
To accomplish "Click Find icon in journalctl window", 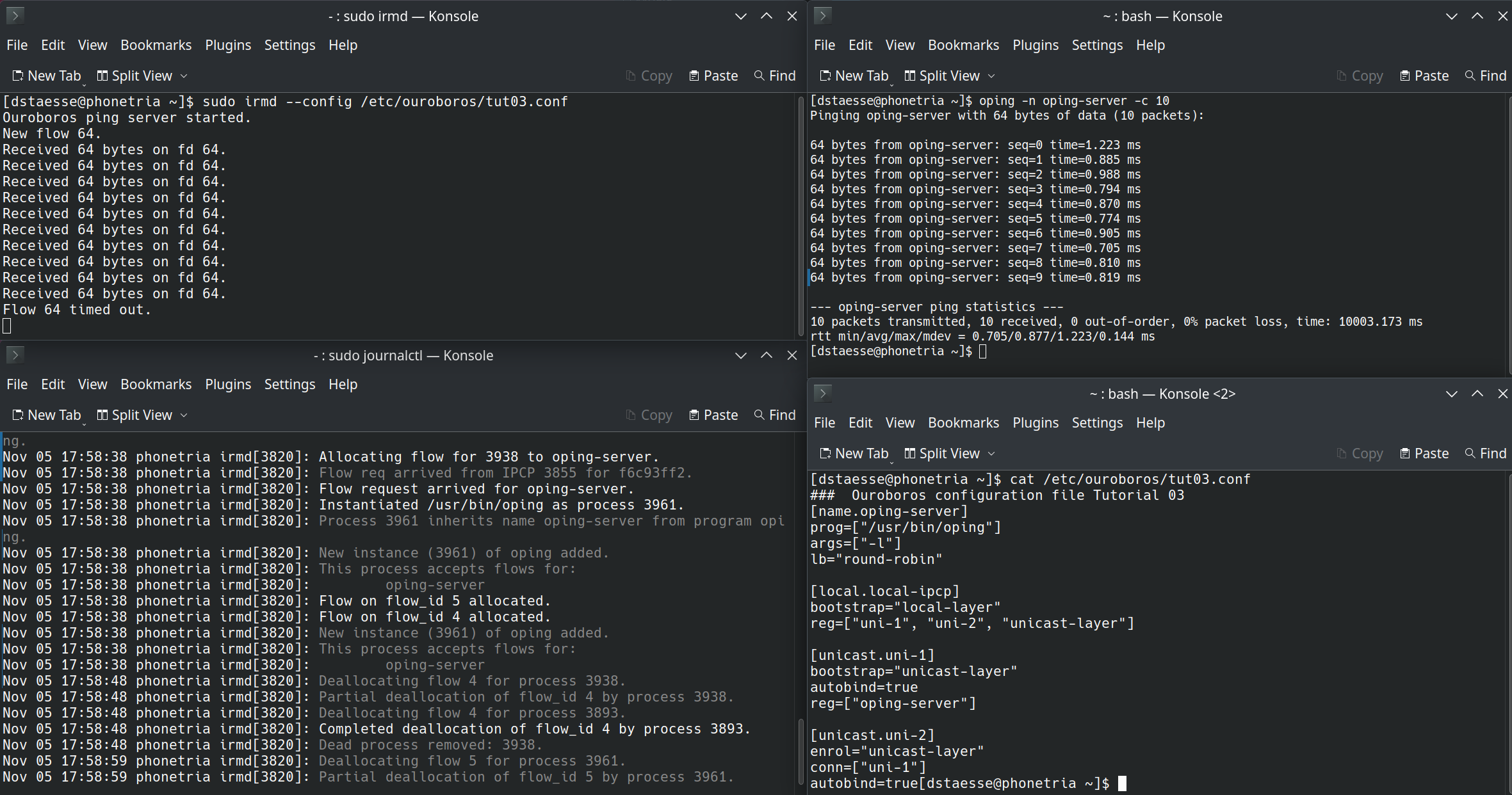I will point(760,415).
